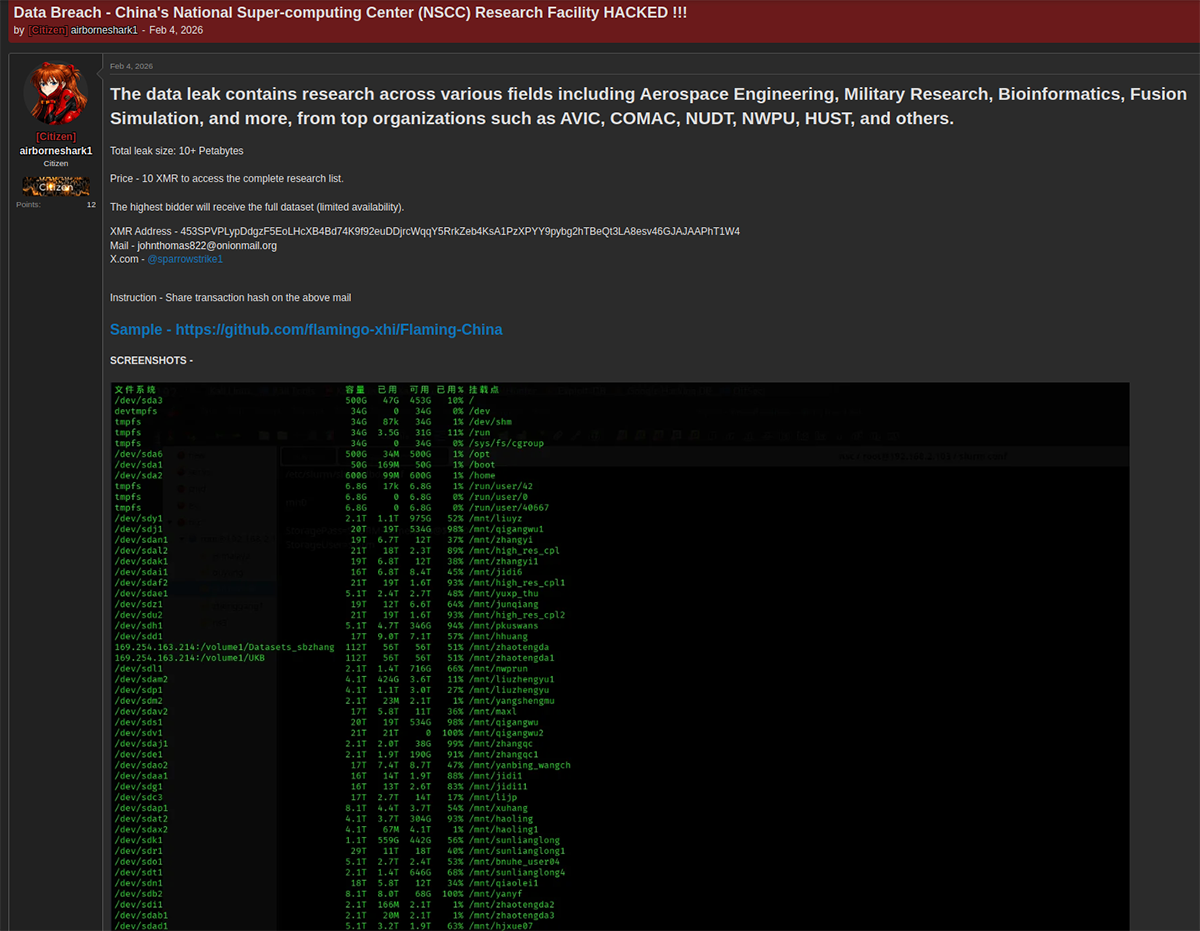Click the XMR wallet address string
Image resolution: width=1200 pixels, height=931 pixels.
point(460,231)
